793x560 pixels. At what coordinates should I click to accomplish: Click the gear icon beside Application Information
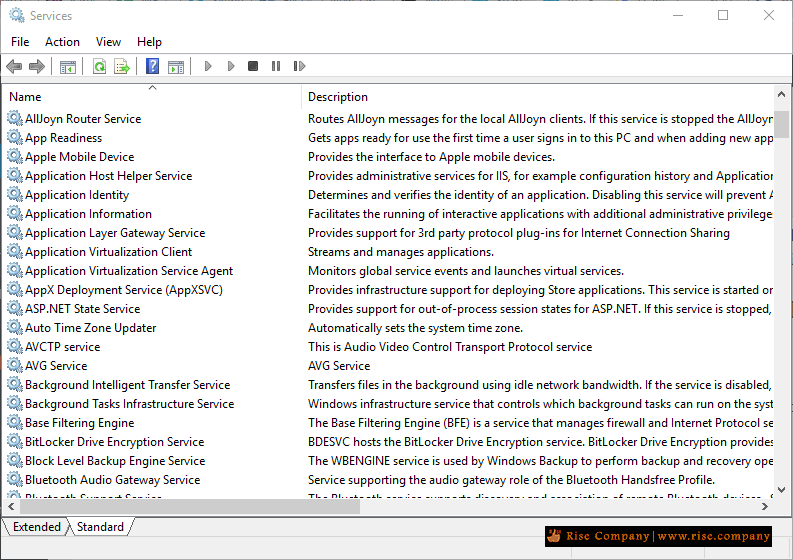pos(15,213)
